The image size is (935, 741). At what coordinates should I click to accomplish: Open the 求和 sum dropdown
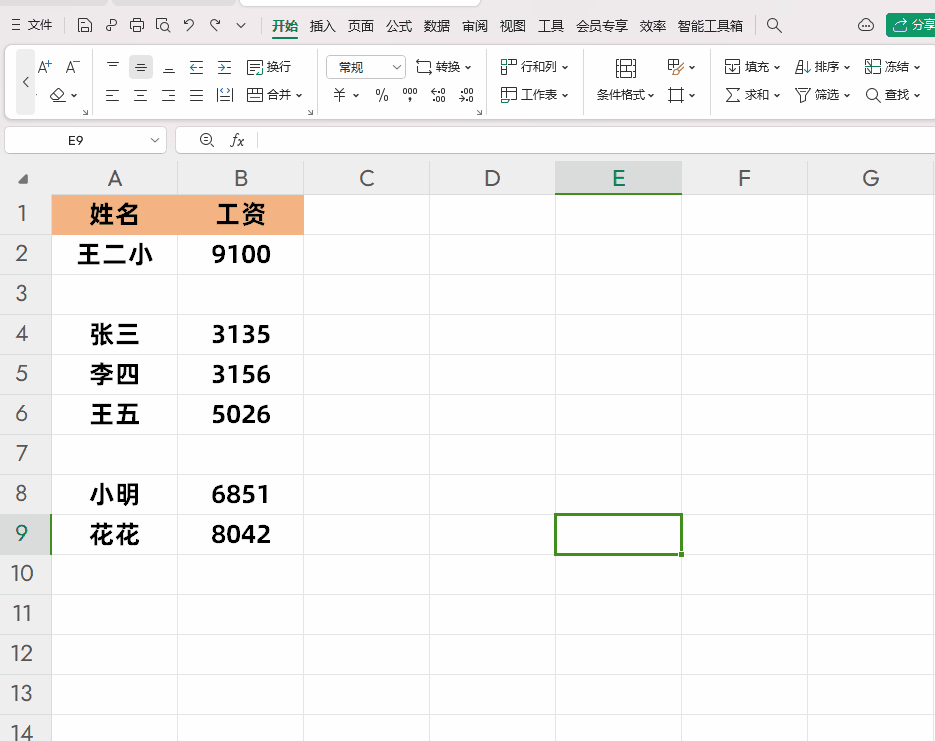752,95
